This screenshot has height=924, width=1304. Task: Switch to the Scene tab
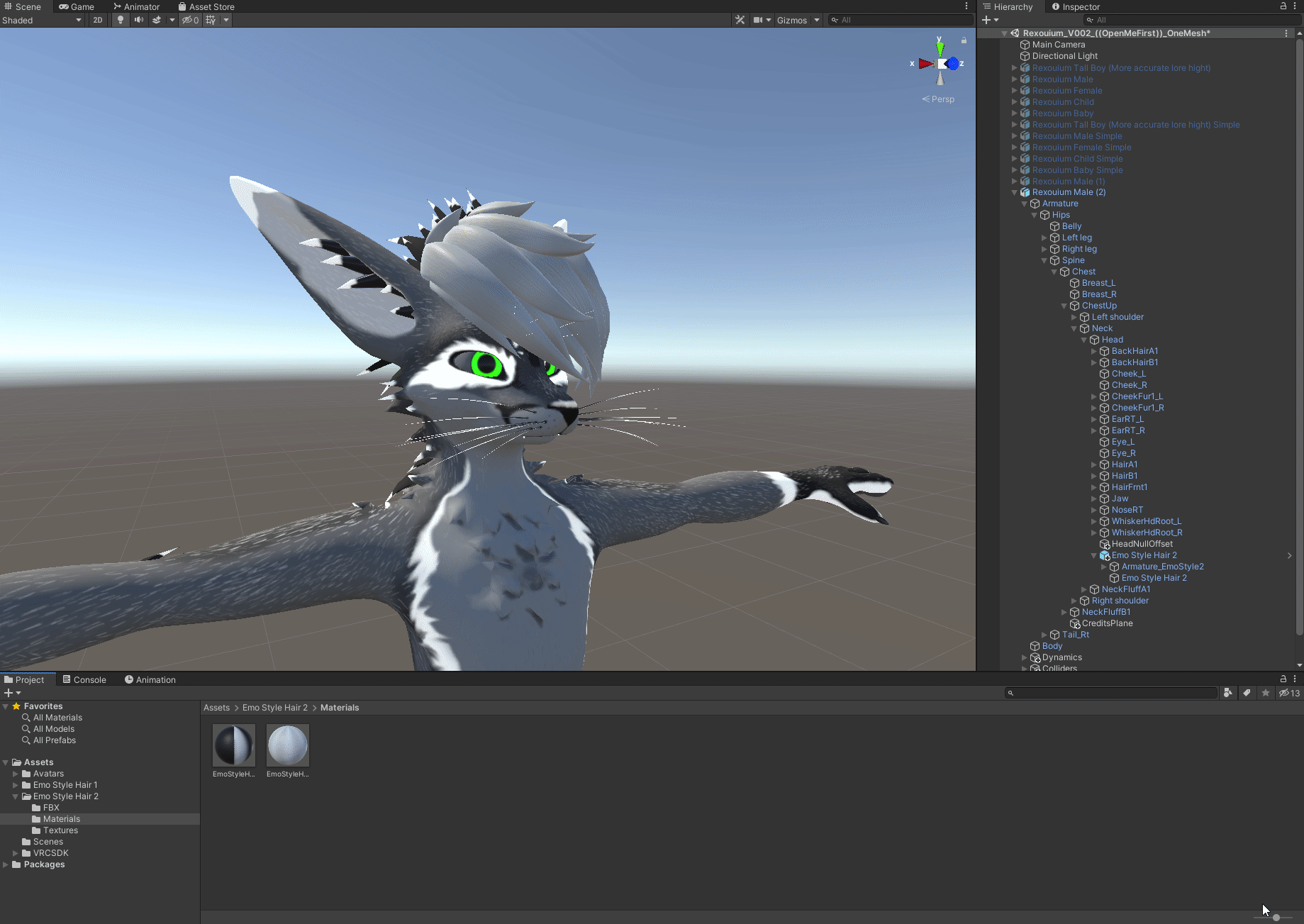pos(23,6)
